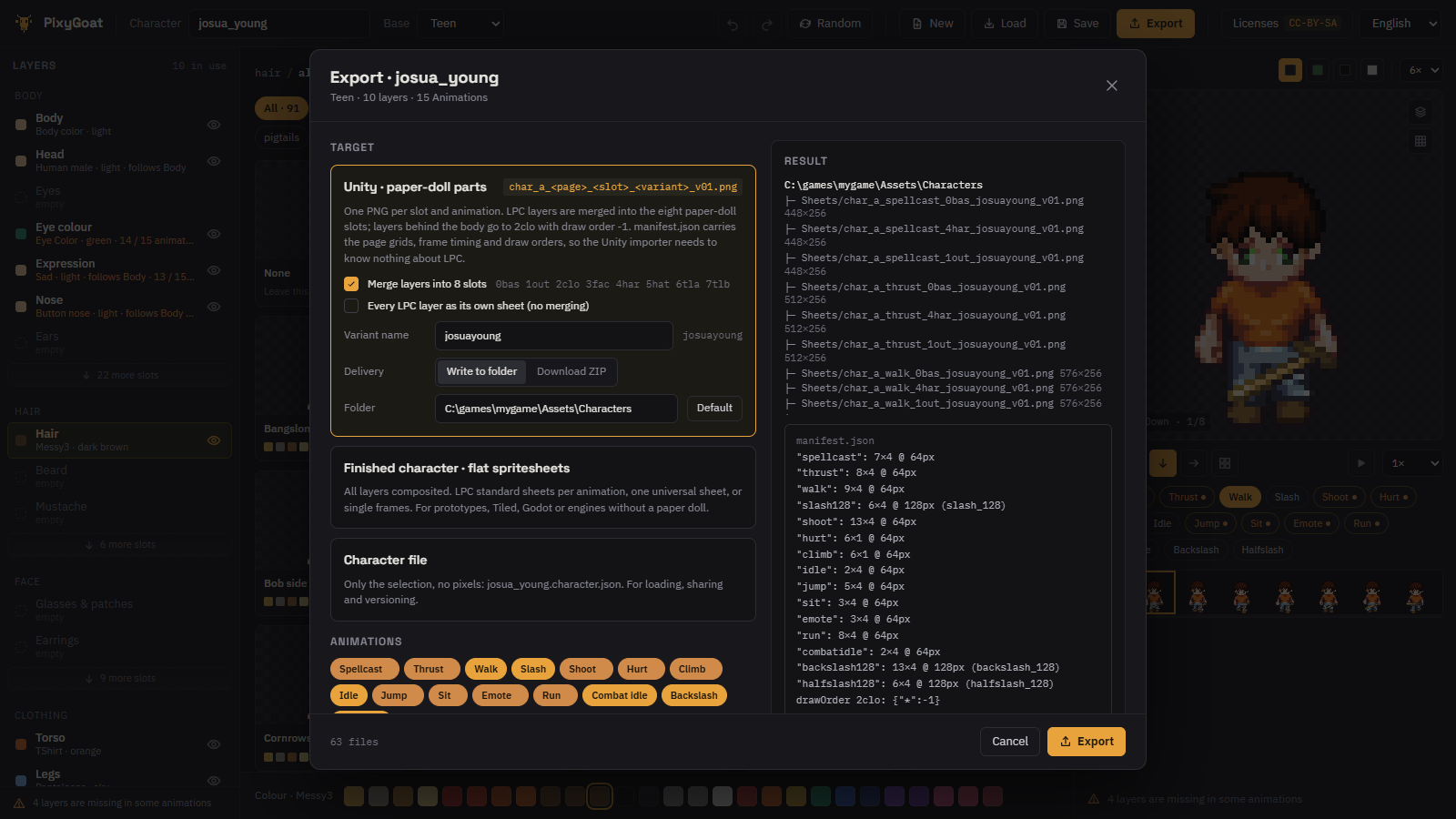Play the animation preview
This screenshot has height=819, width=1456.
[x=1361, y=463]
